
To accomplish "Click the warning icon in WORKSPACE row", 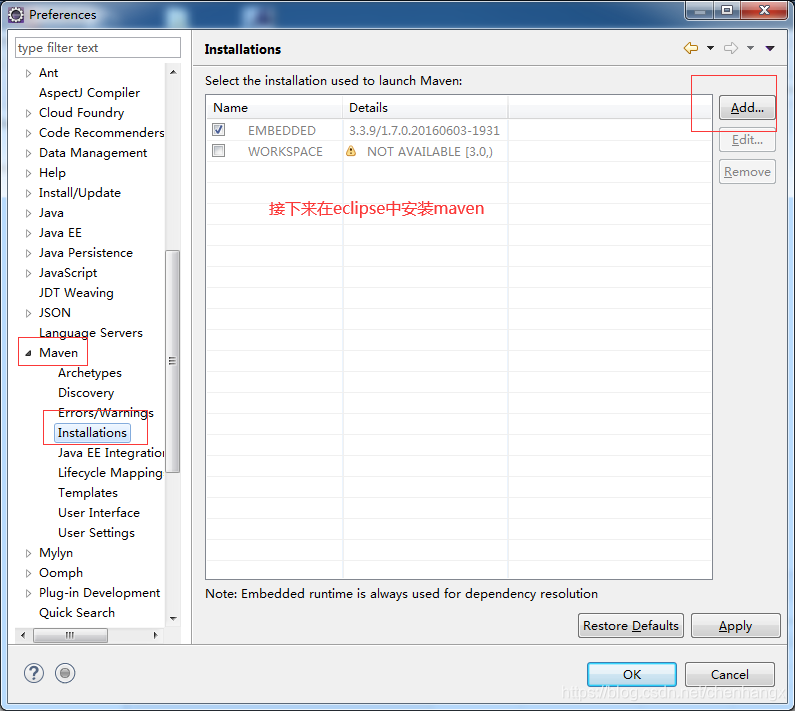I will point(351,151).
